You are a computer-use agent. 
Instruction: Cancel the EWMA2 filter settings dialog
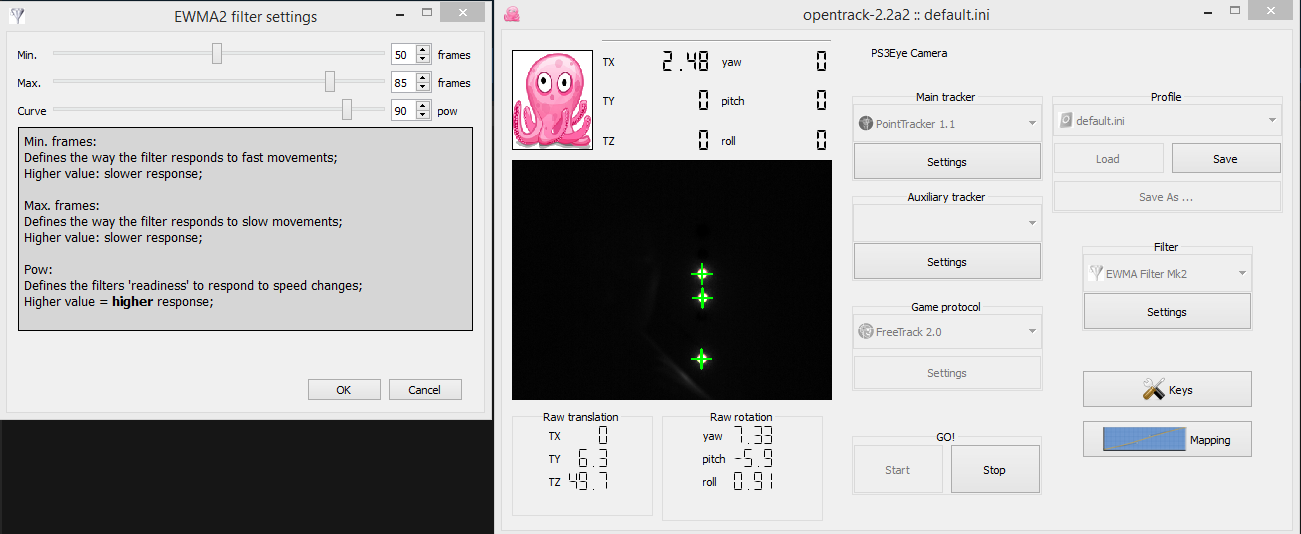(x=425, y=390)
